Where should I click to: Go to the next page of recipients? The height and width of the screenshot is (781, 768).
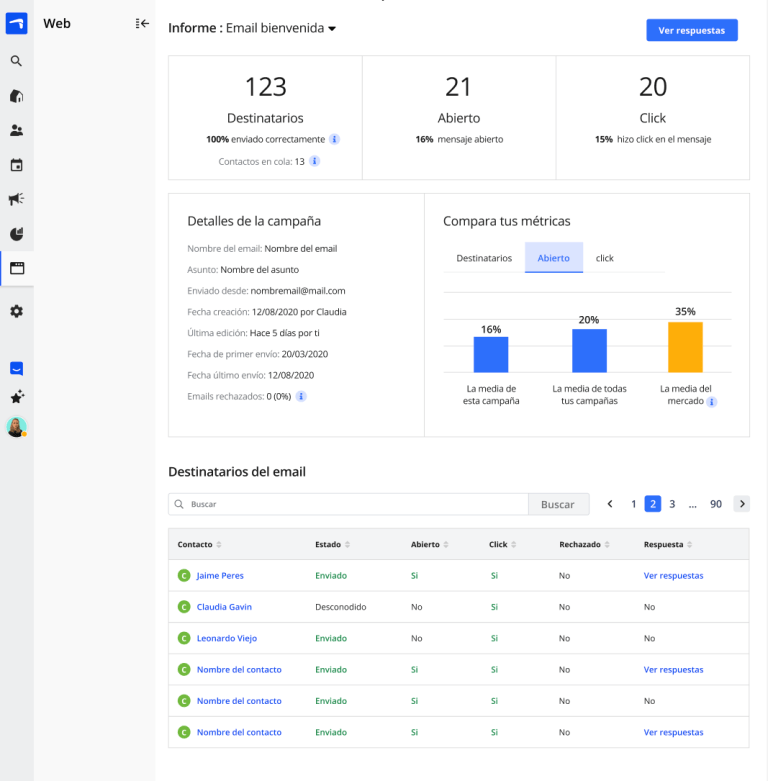tap(741, 504)
